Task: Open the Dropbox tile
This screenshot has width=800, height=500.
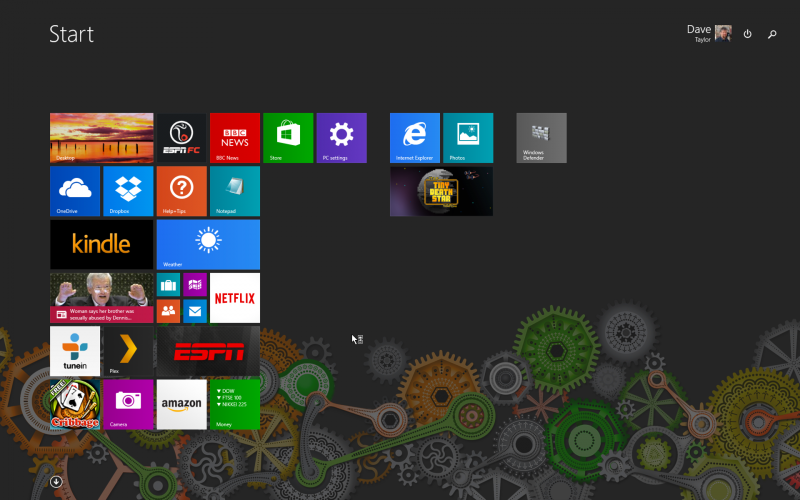Action: pyautogui.click(x=128, y=191)
